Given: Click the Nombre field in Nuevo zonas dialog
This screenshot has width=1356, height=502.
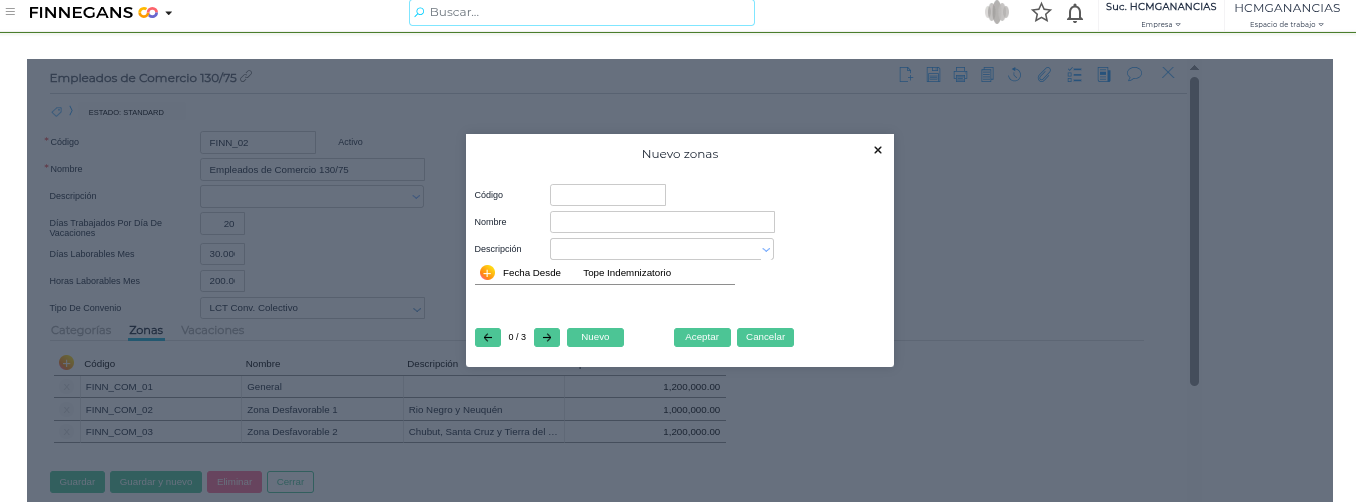Looking at the screenshot, I should click(662, 222).
